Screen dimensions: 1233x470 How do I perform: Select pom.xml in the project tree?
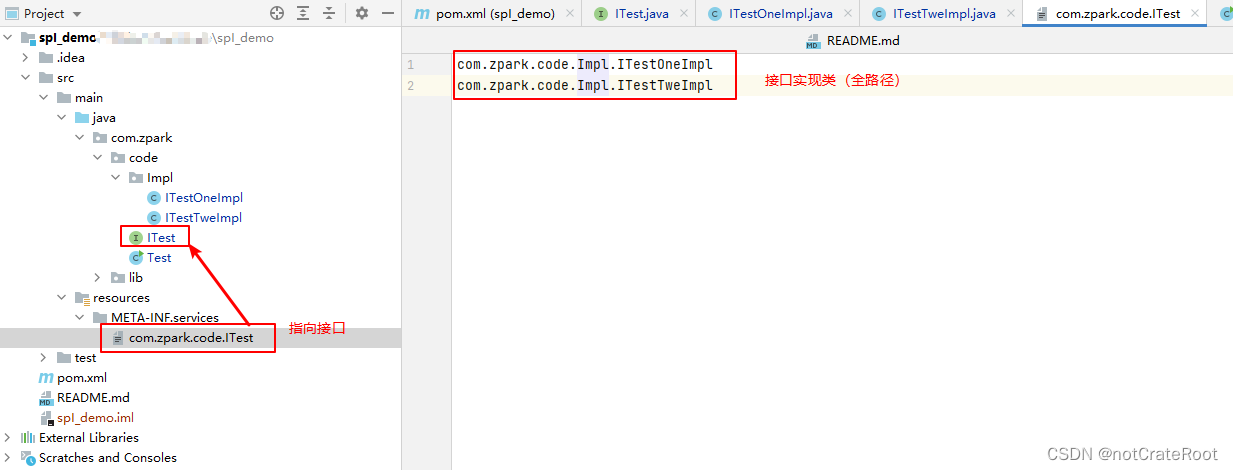click(82, 377)
